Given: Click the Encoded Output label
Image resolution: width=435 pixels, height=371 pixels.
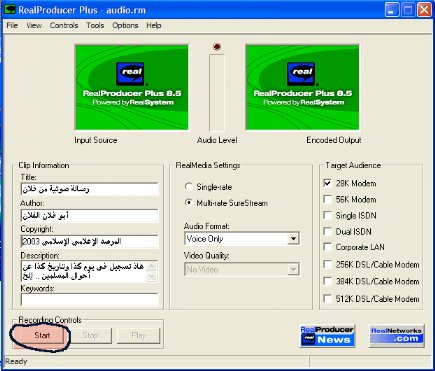Looking at the screenshot, I should pyautogui.click(x=334, y=140).
